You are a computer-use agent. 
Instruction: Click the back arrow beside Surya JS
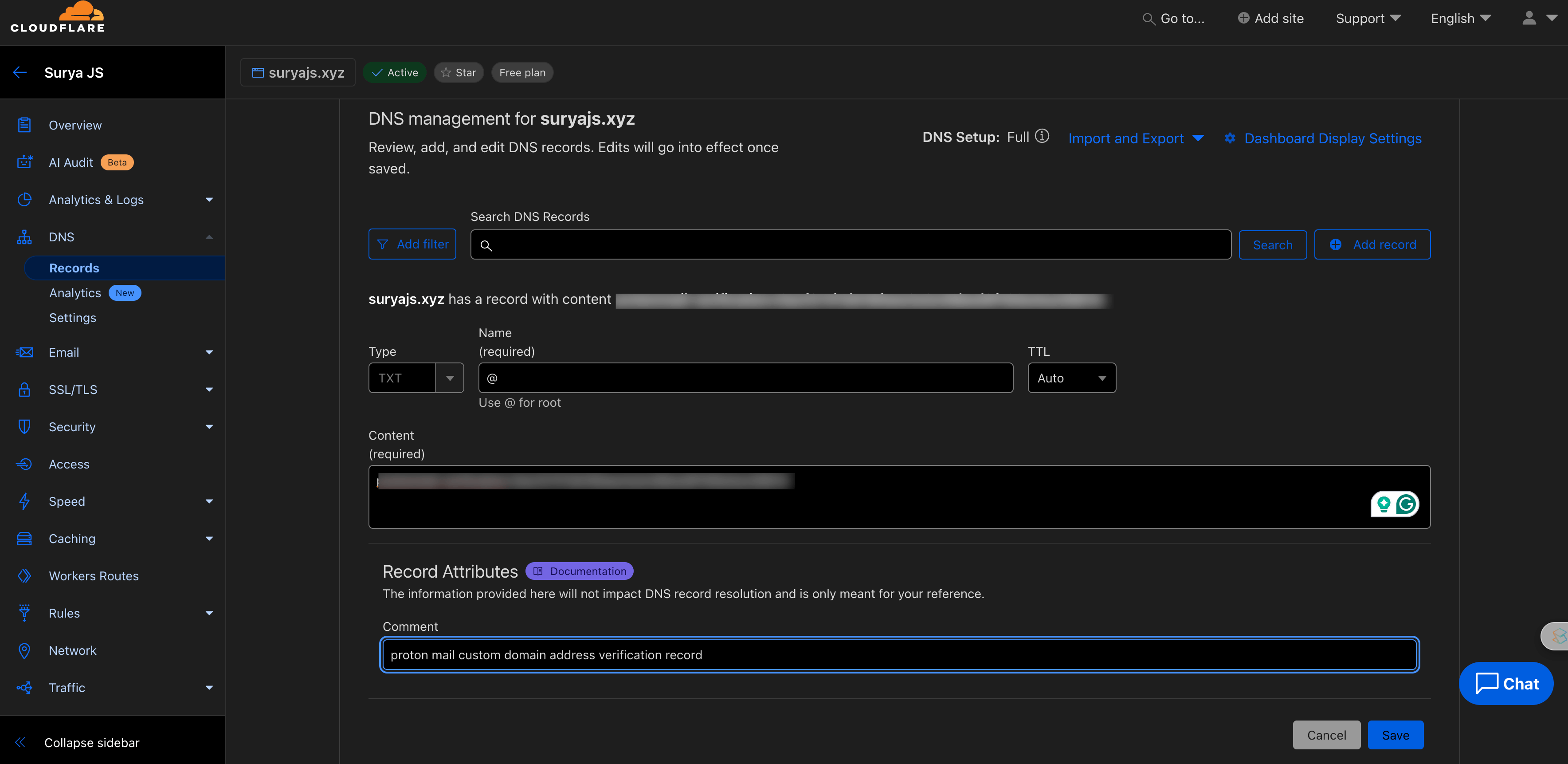[x=20, y=72]
